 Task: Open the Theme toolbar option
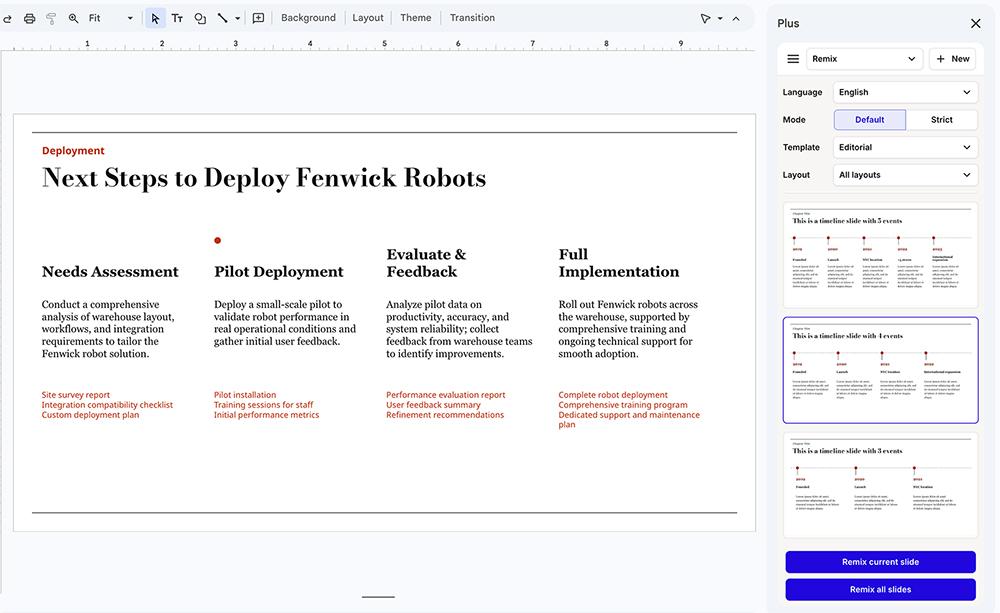pos(416,18)
